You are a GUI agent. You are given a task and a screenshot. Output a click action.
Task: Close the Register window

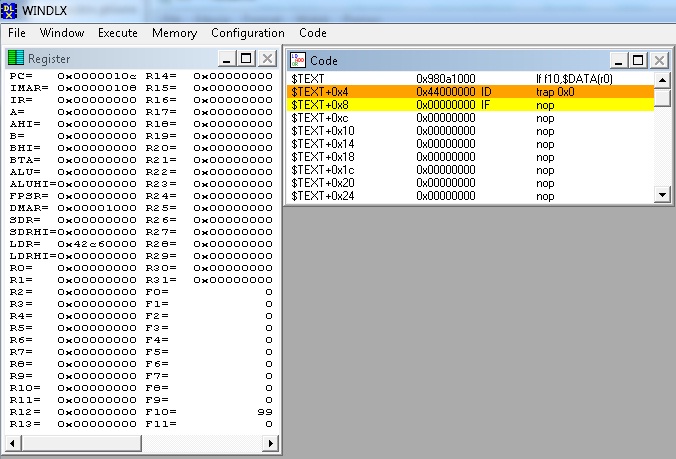266,59
